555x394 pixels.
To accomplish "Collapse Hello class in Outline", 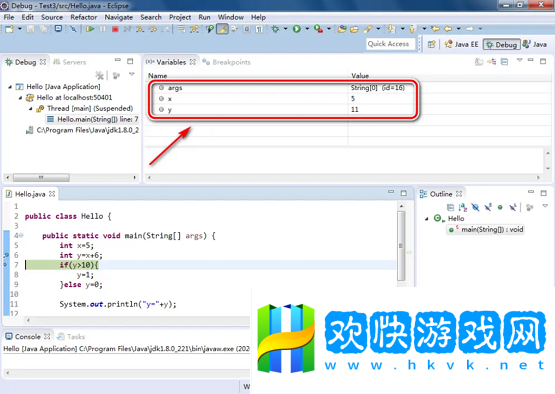I will tap(427, 219).
